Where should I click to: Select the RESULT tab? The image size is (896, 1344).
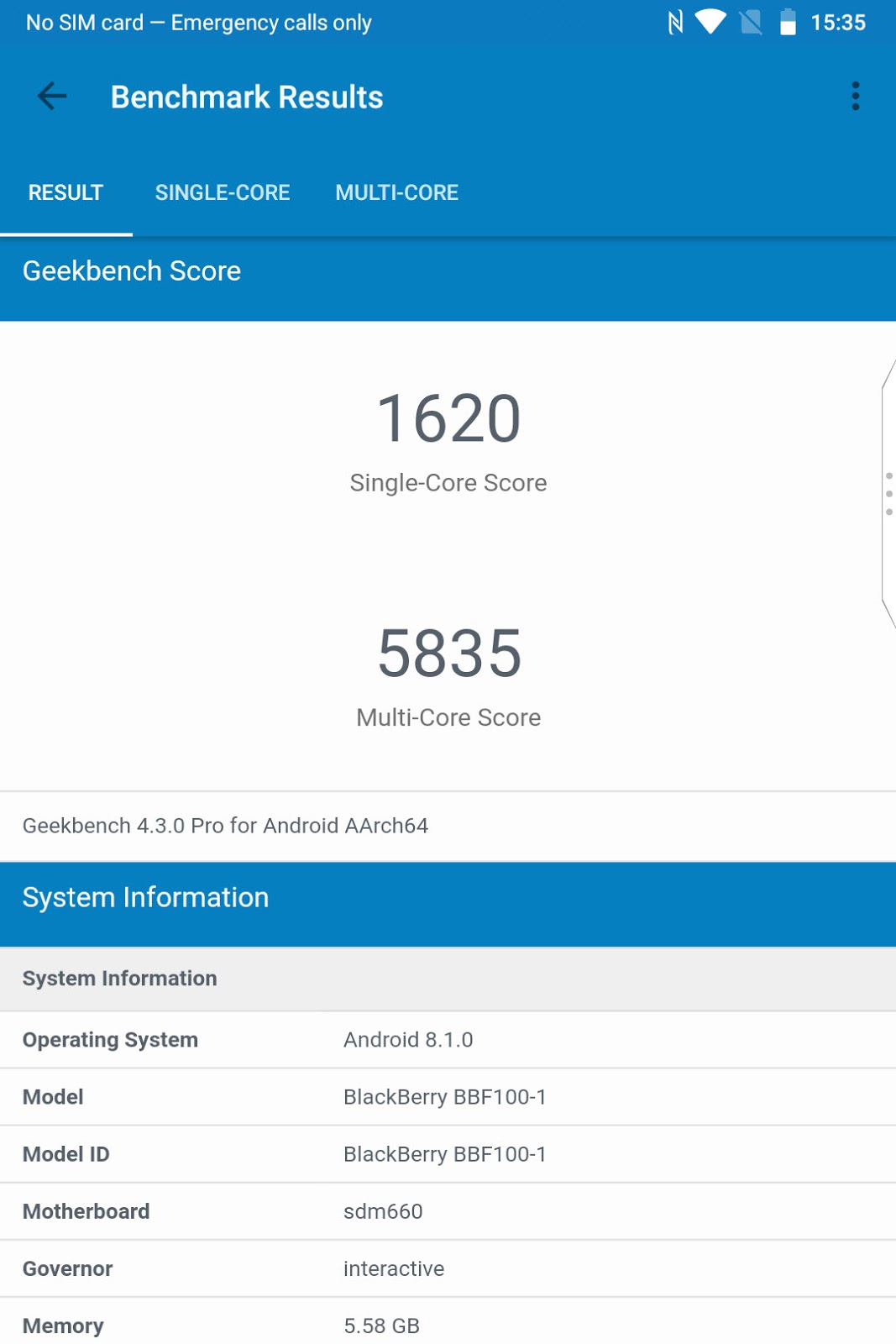pos(65,192)
